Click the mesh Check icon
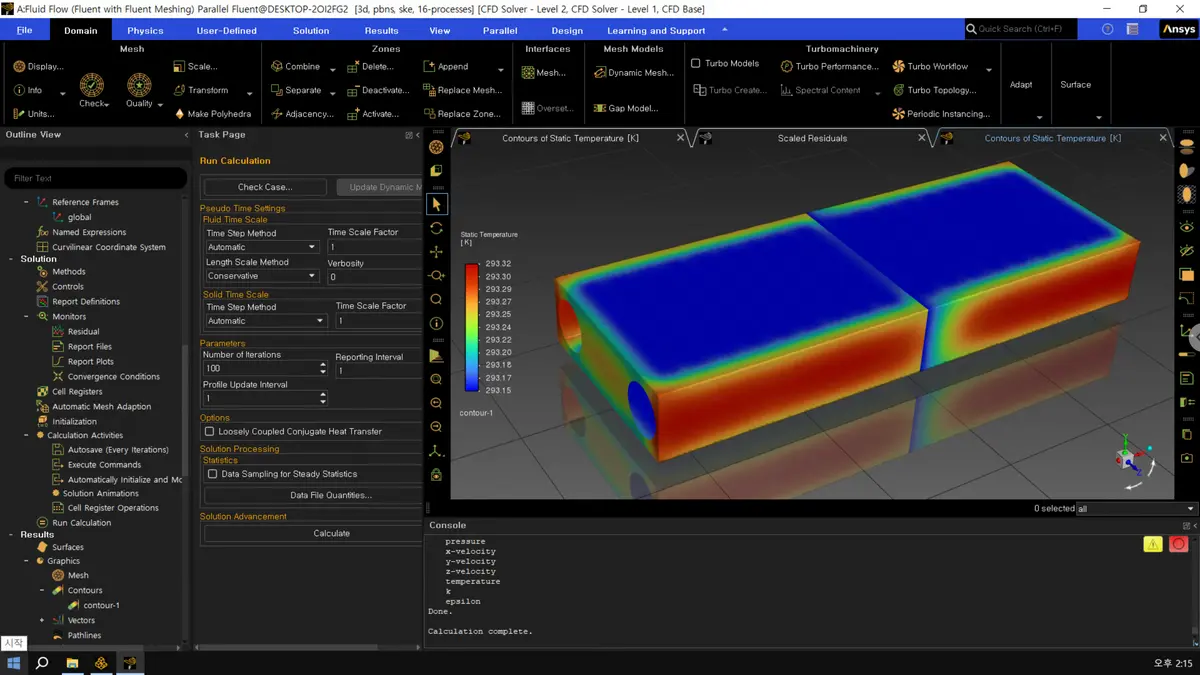The image size is (1200, 675). click(x=92, y=86)
